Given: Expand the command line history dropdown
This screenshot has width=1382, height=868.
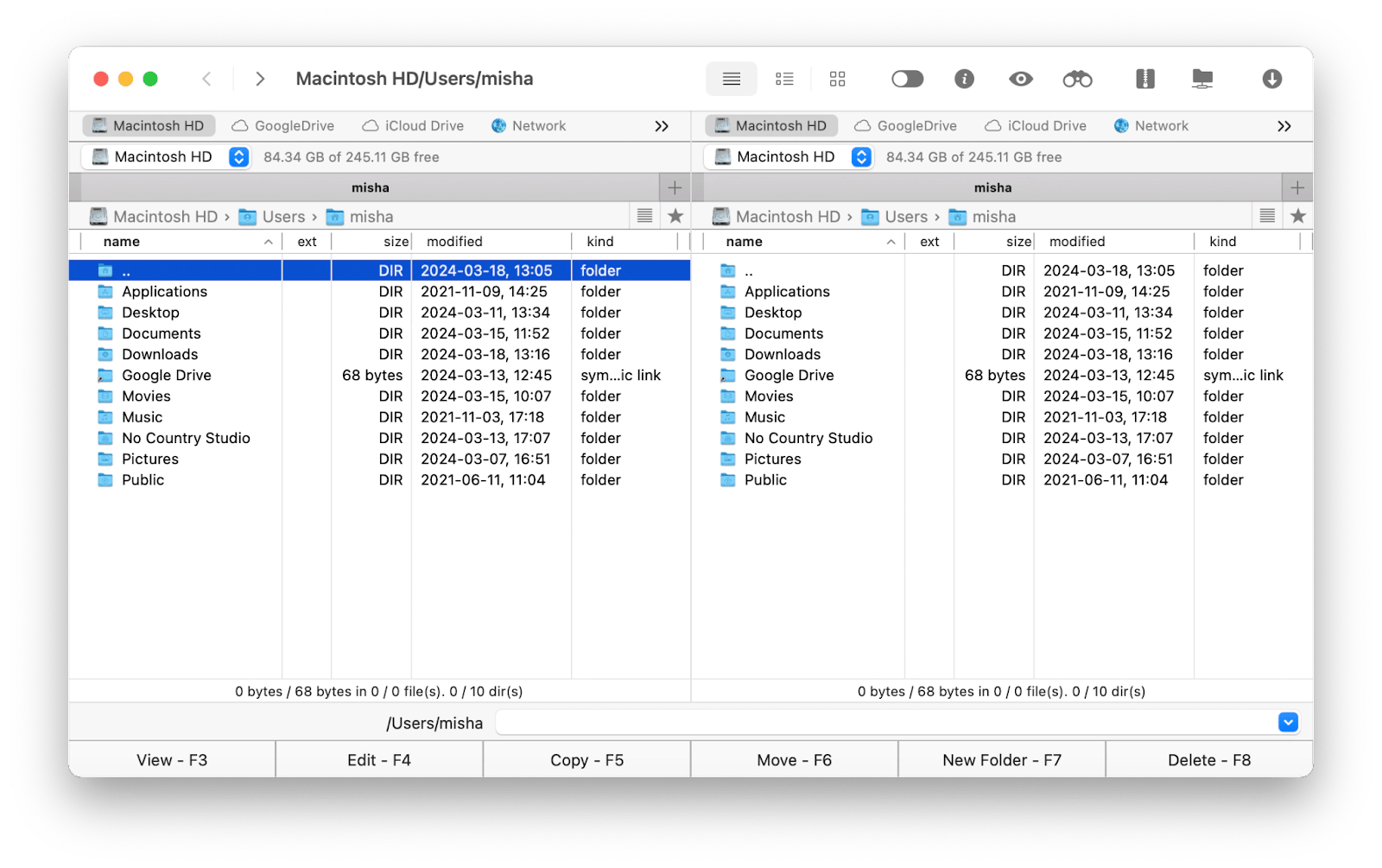Looking at the screenshot, I should click(1287, 723).
